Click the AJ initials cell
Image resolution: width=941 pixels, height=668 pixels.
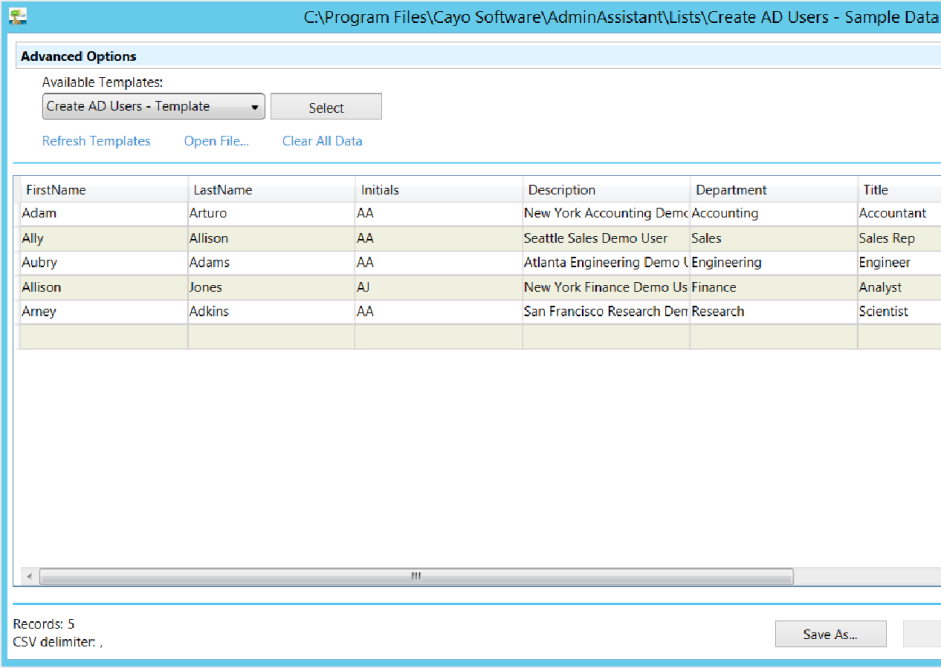(x=439, y=287)
